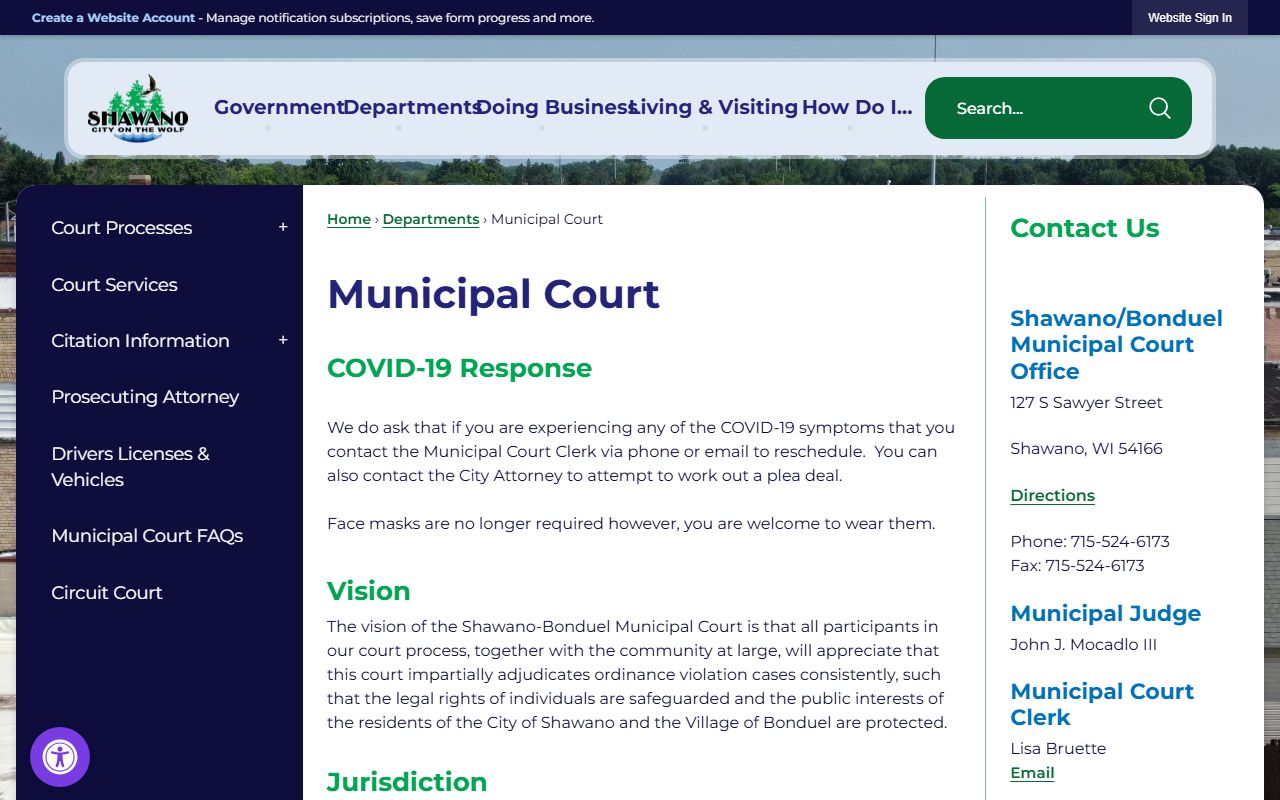Click the COVID-19 Response heading
The image size is (1280, 800).
pyautogui.click(x=459, y=368)
